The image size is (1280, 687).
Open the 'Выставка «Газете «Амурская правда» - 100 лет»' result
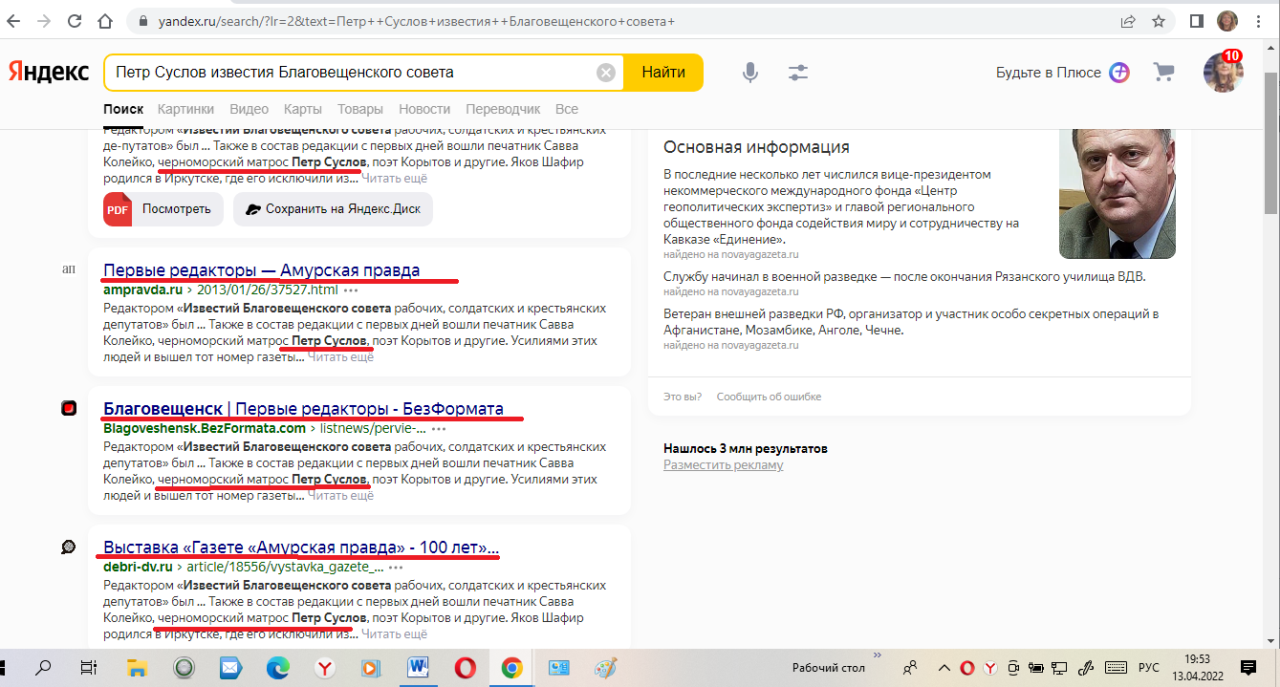[x=301, y=548]
